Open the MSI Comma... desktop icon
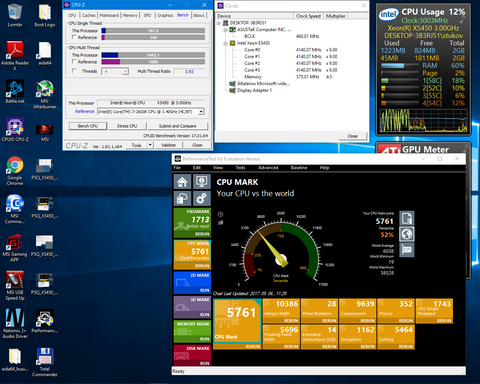The height and width of the screenshot is (384, 480). (15, 209)
